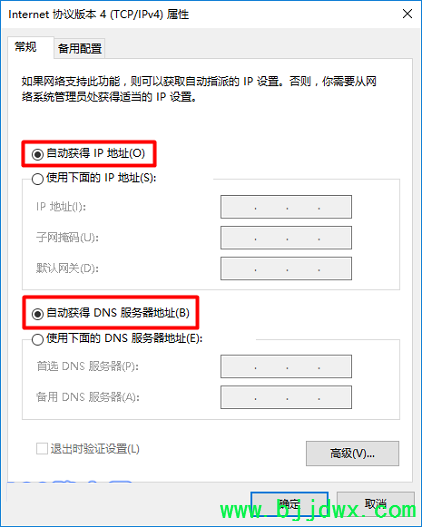This screenshot has width=422, height=527.
Task: Select 使用下面的 IP 地址(S) radio button
Action: click(x=38, y=178)
